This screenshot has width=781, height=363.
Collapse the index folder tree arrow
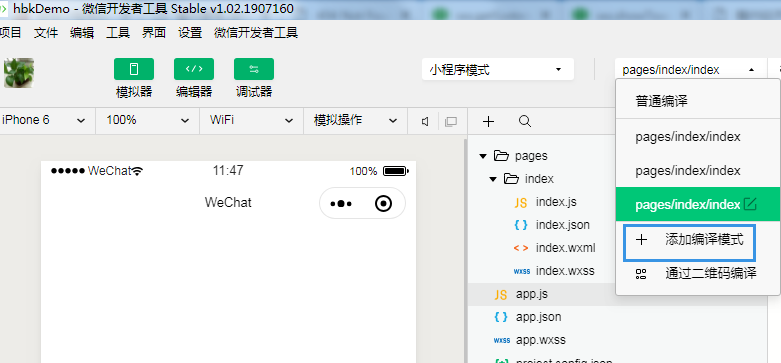pyautogui.click(x=493, y=179)
